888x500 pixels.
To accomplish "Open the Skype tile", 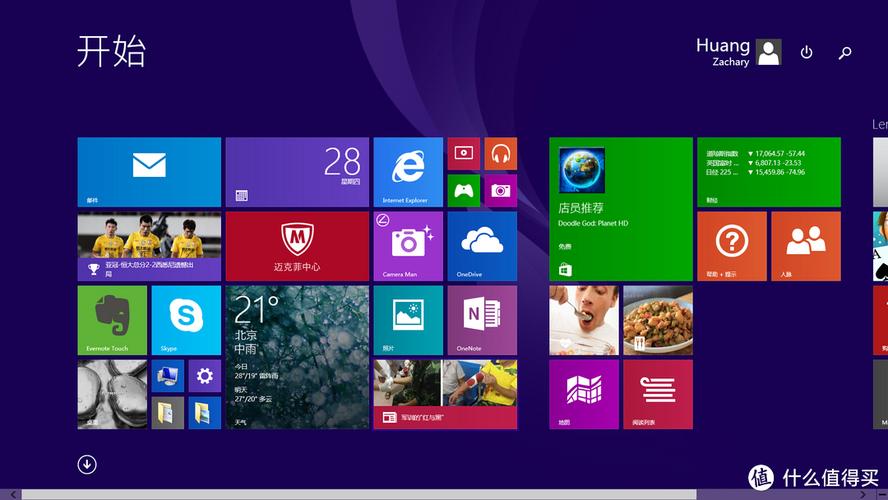I will click(186, 320).
